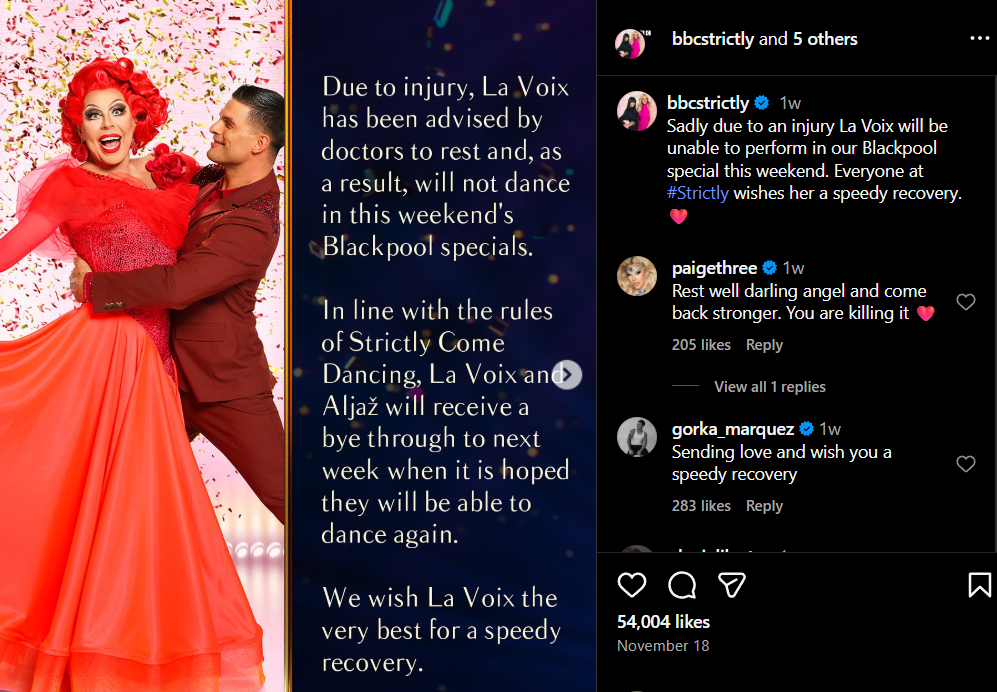Screen dimensions: 997x692
Task: Open comment box via speech bubble icon
Action: click(682, 585)
